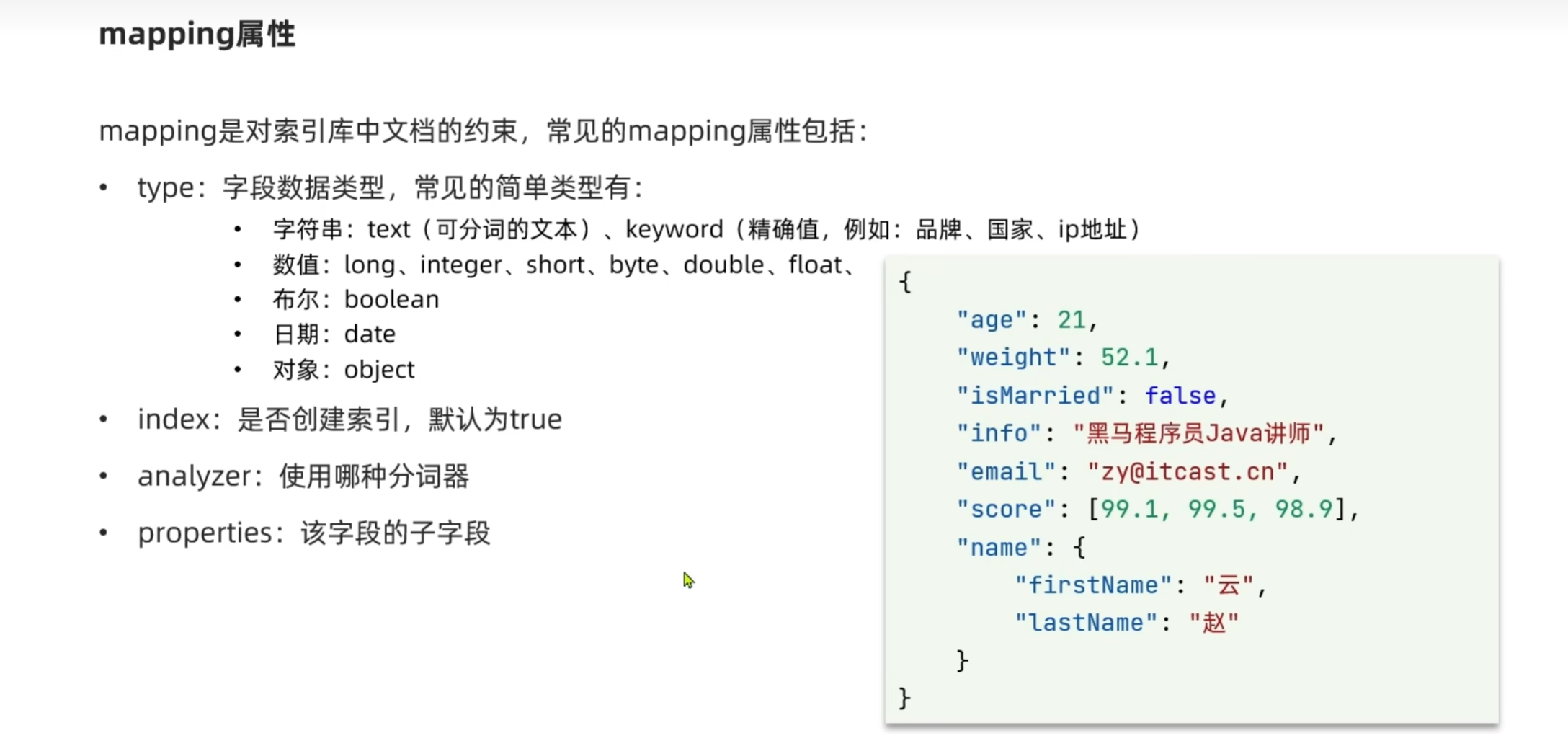Viewport: 1568px width, 746px height.
Task: Select the intro sentence beginning "mapping是对索引库中文档的约束"
Action: [x=484, y=131]
